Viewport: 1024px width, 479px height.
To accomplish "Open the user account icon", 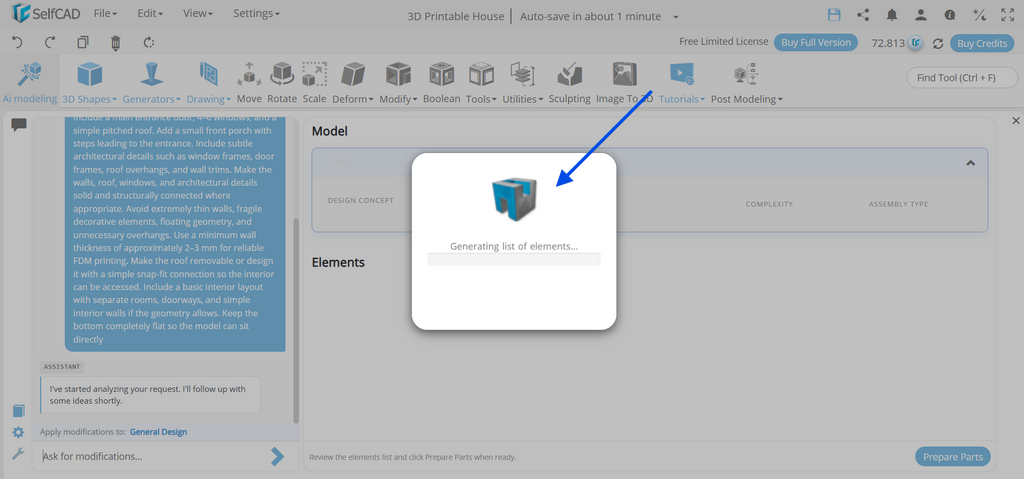I will click(x=921, y=15).
